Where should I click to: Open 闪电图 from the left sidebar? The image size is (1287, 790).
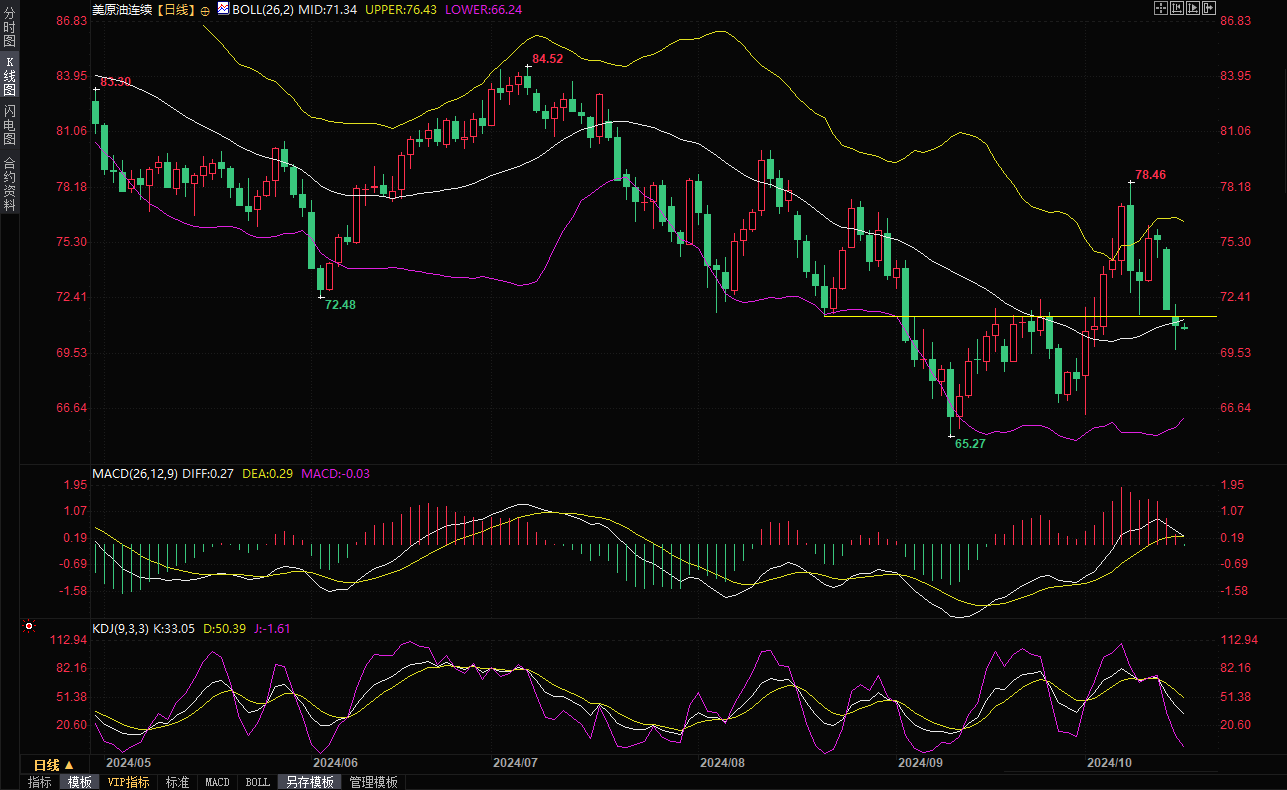[x=9, y=124]
